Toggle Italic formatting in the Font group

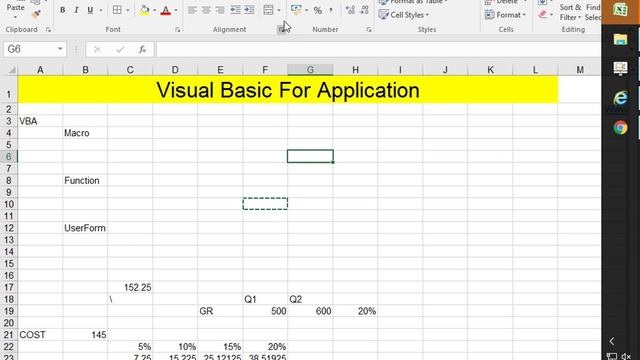click(76, 10)
